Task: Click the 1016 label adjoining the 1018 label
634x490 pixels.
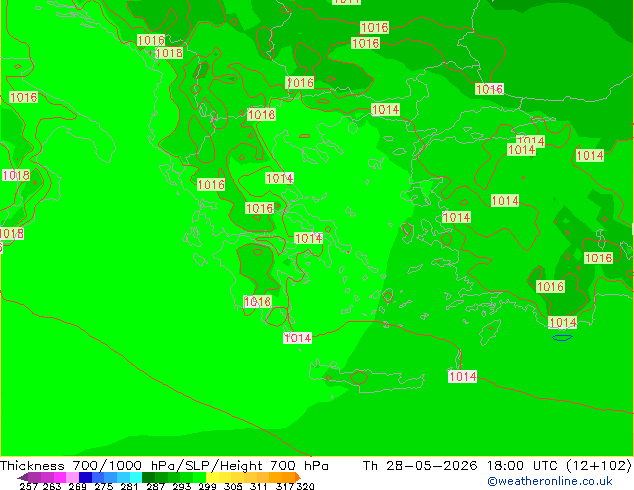Action: click(151, 40)
